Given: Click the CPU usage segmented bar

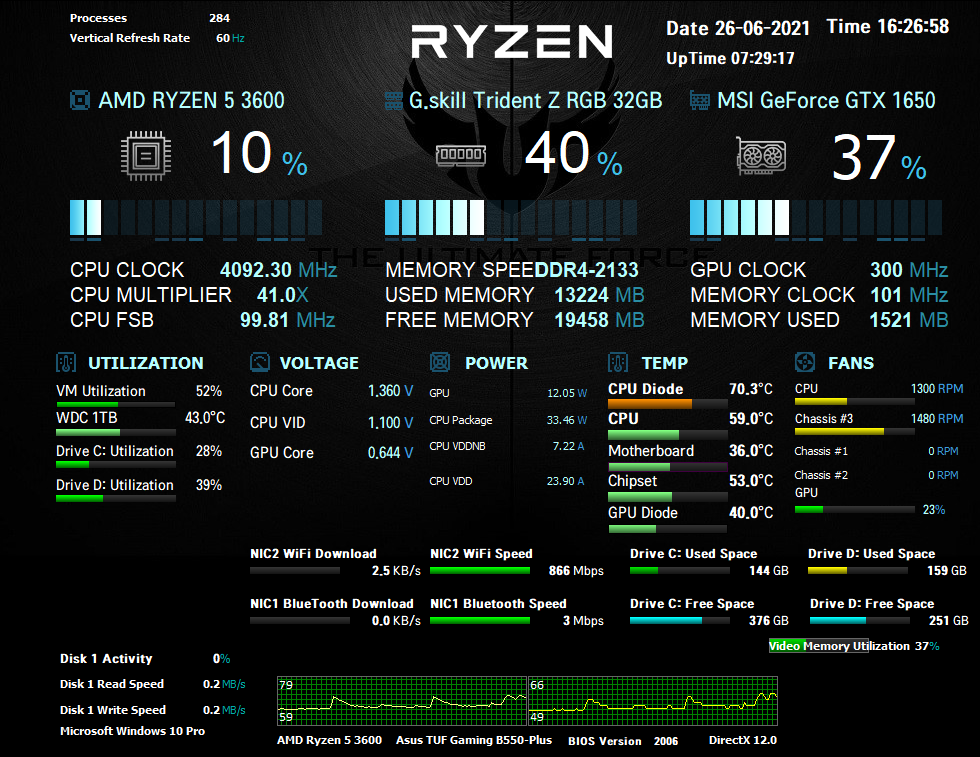Looking at the screenshot, I should coord(196,218).
